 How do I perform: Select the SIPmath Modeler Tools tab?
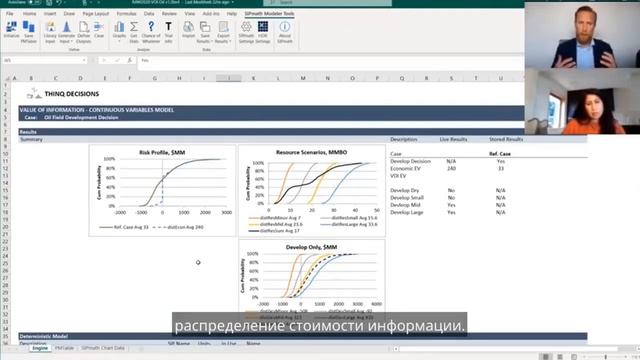click(269, 13)
